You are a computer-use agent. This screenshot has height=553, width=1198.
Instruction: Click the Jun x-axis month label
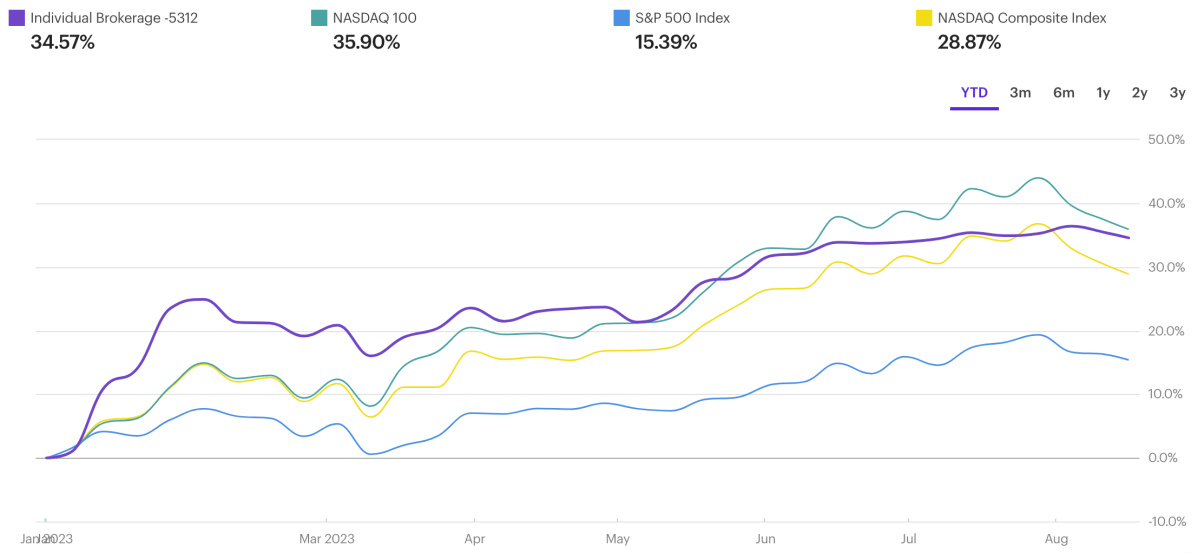pyautogui.click(x=764, y=539)
